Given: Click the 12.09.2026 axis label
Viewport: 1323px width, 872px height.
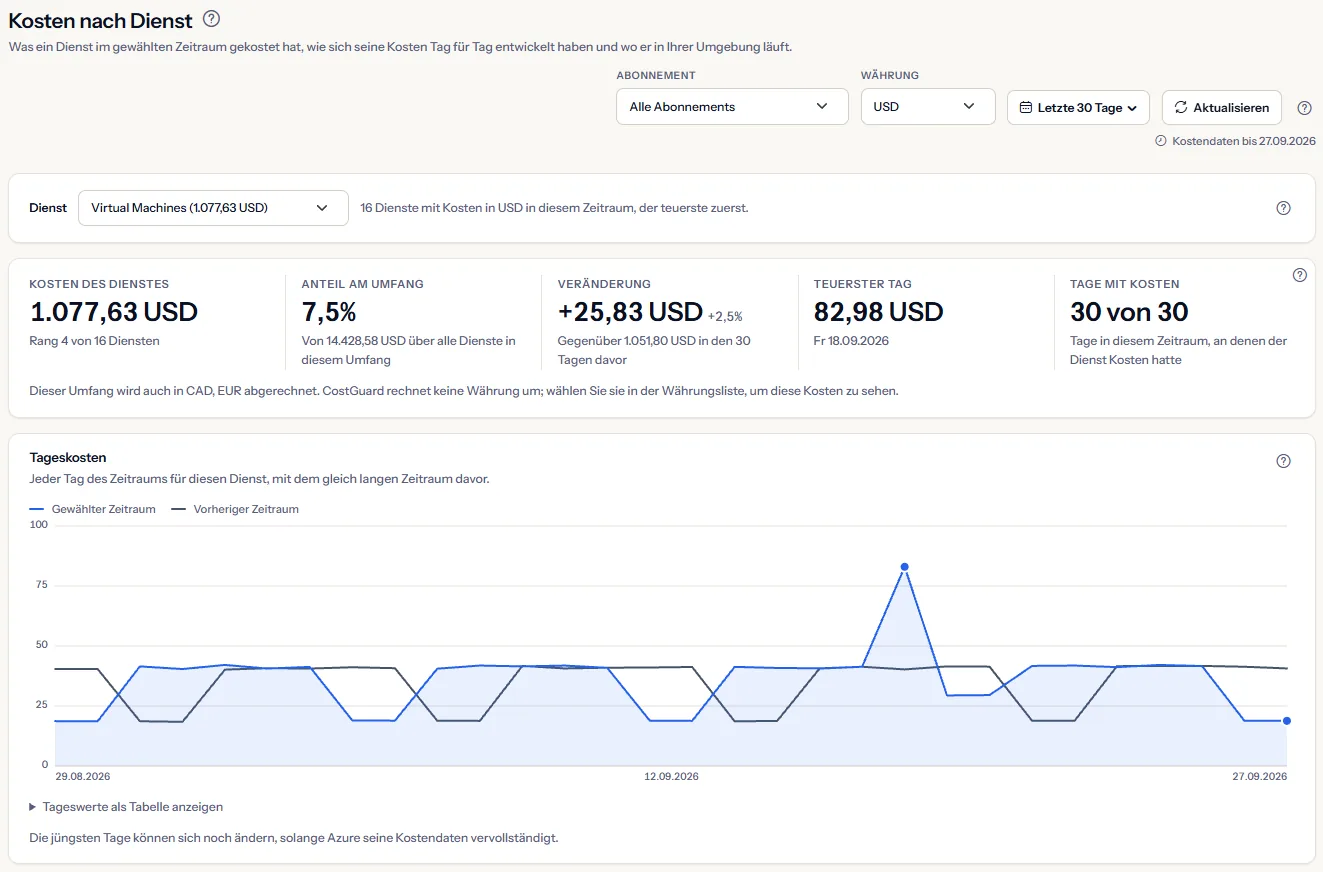Looking at the screenshot, I should click(x=671, y=777).
